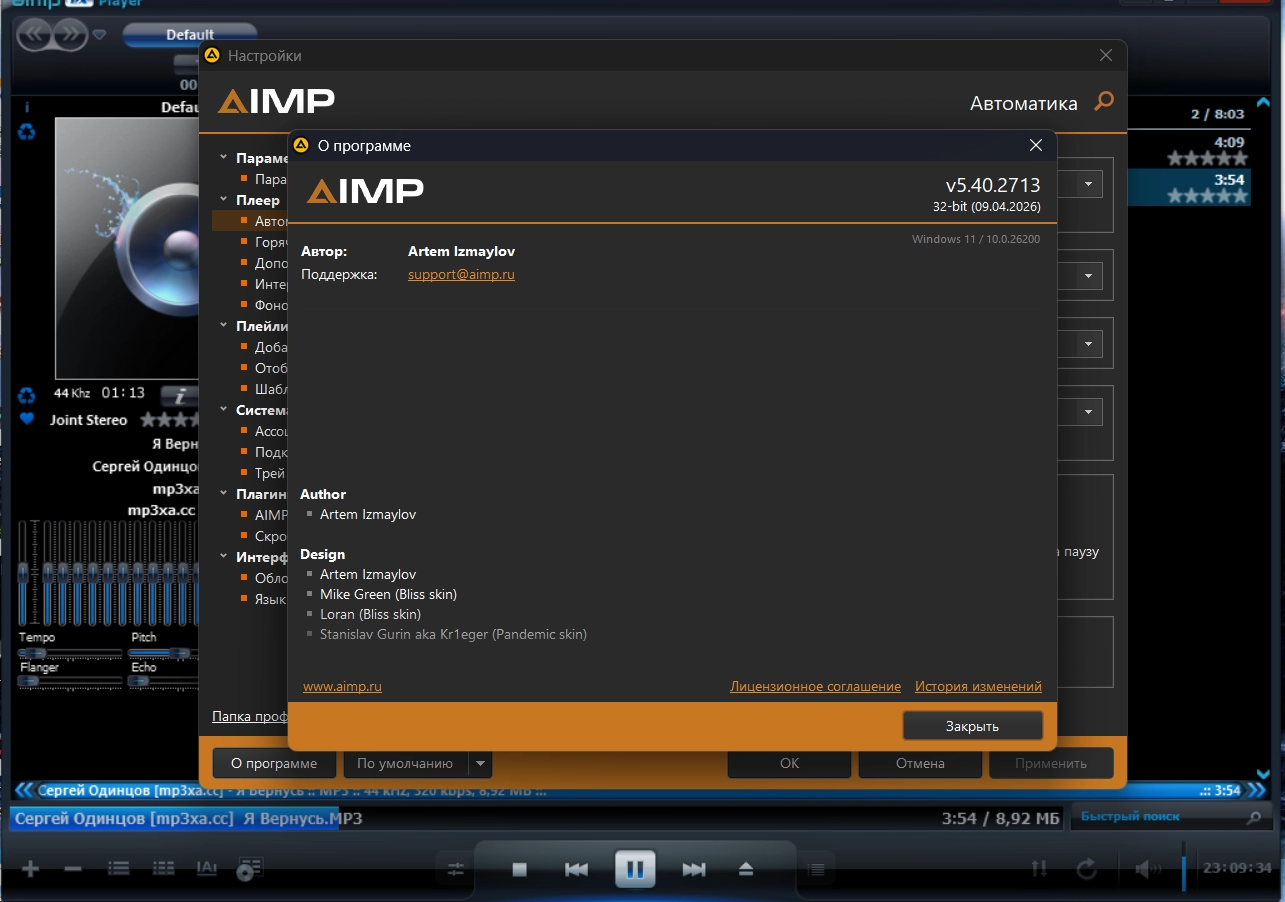Screen dimensions: 1285x902
Task: Select the AIMP item under Плагины
Action: (271, 515)
